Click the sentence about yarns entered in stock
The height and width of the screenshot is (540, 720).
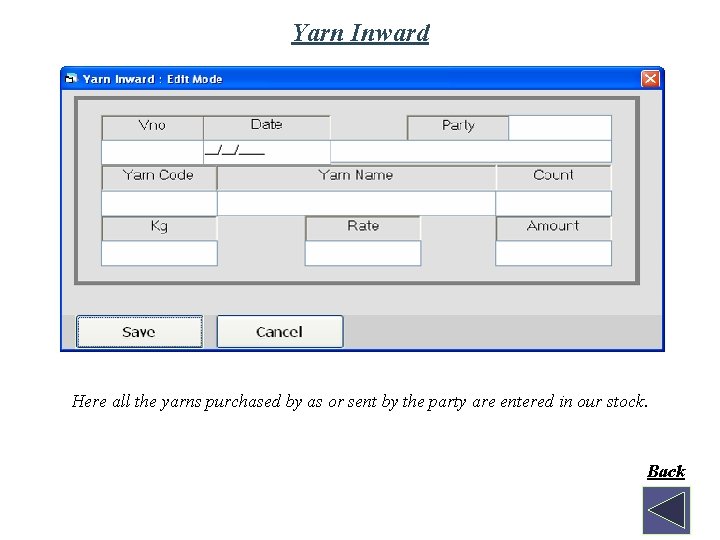360,402
